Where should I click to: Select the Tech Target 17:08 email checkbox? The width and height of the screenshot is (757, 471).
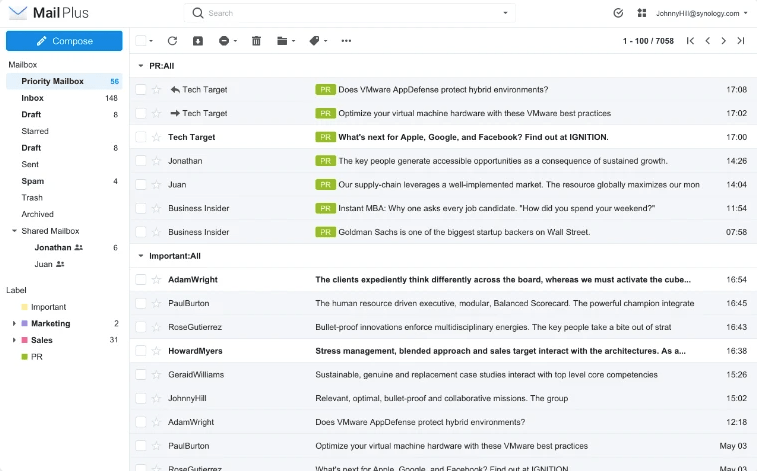(140, 89)
